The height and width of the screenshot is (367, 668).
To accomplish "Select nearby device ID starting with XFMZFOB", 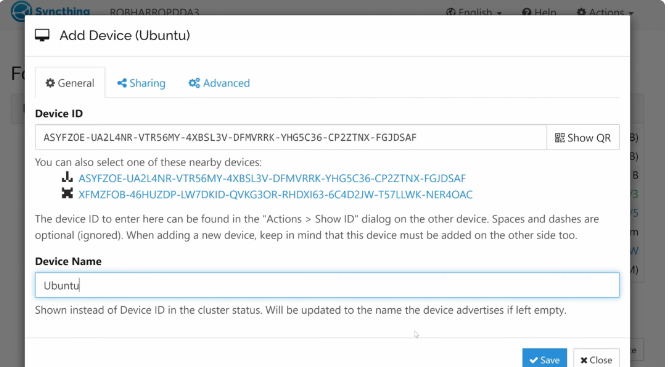I will click(x=275, y=195).
